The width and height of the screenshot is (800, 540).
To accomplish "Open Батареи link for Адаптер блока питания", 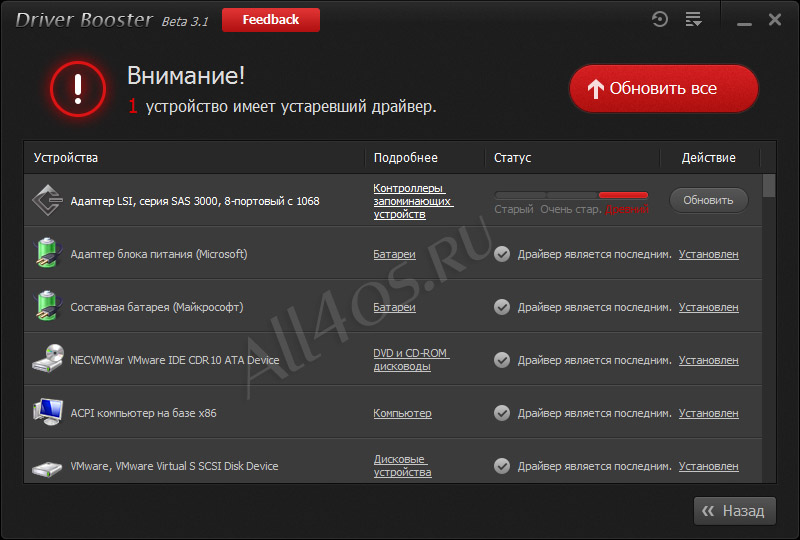I will [x=394, y=254].
